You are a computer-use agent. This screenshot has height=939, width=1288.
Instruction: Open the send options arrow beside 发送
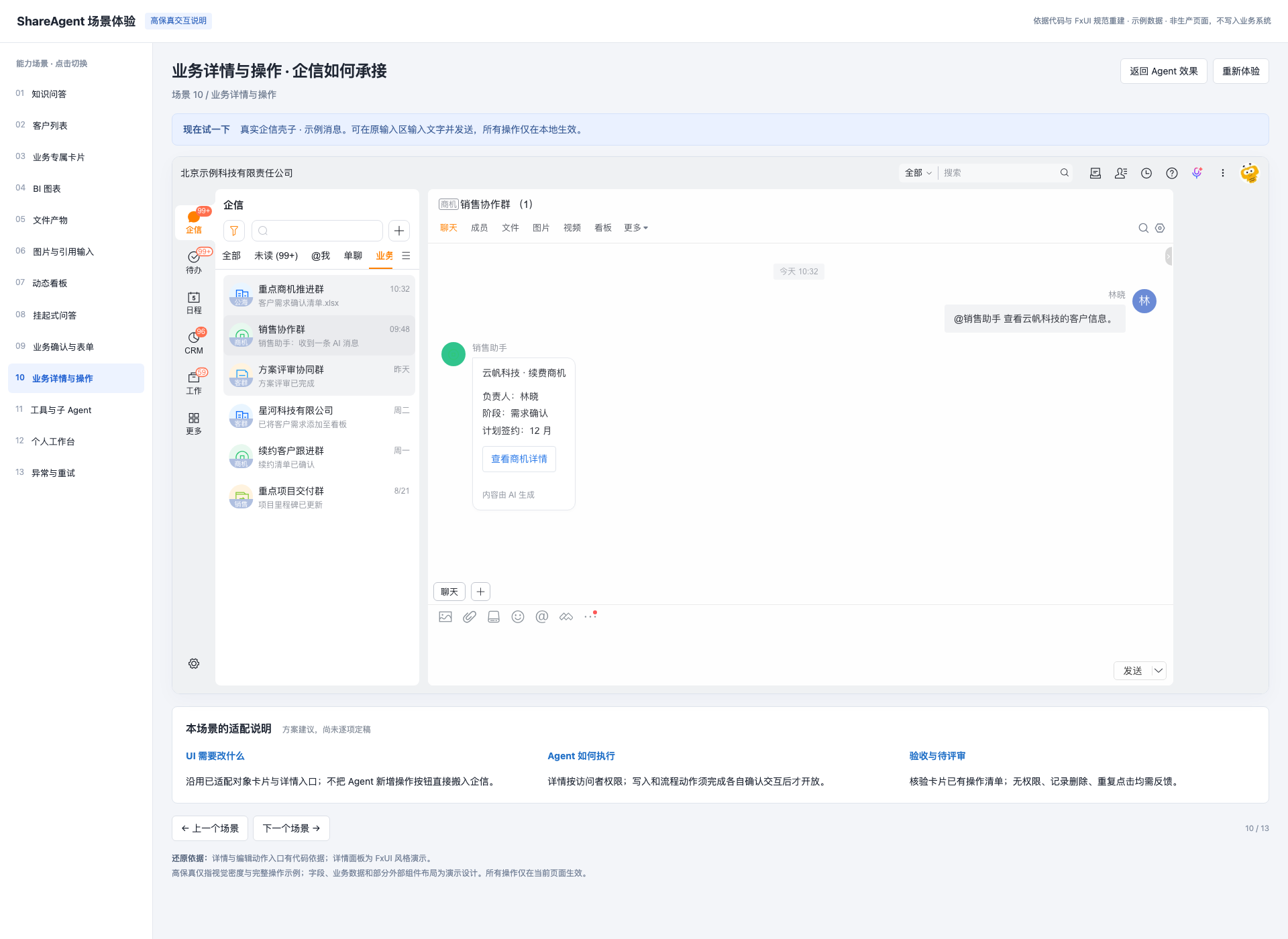(x=1159, y=671)
